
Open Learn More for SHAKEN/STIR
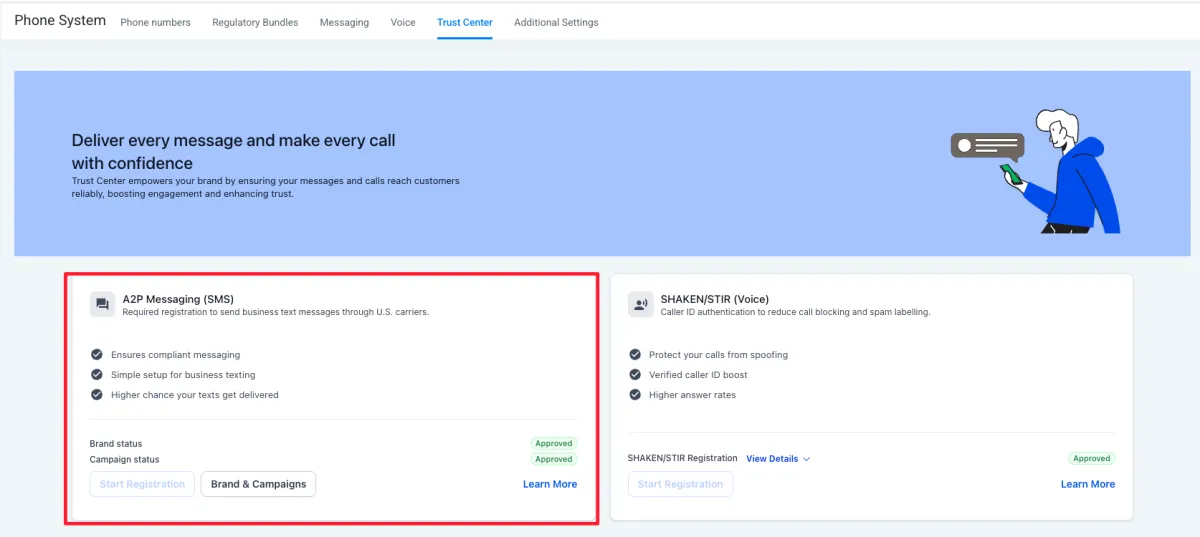coord(1088,484)
